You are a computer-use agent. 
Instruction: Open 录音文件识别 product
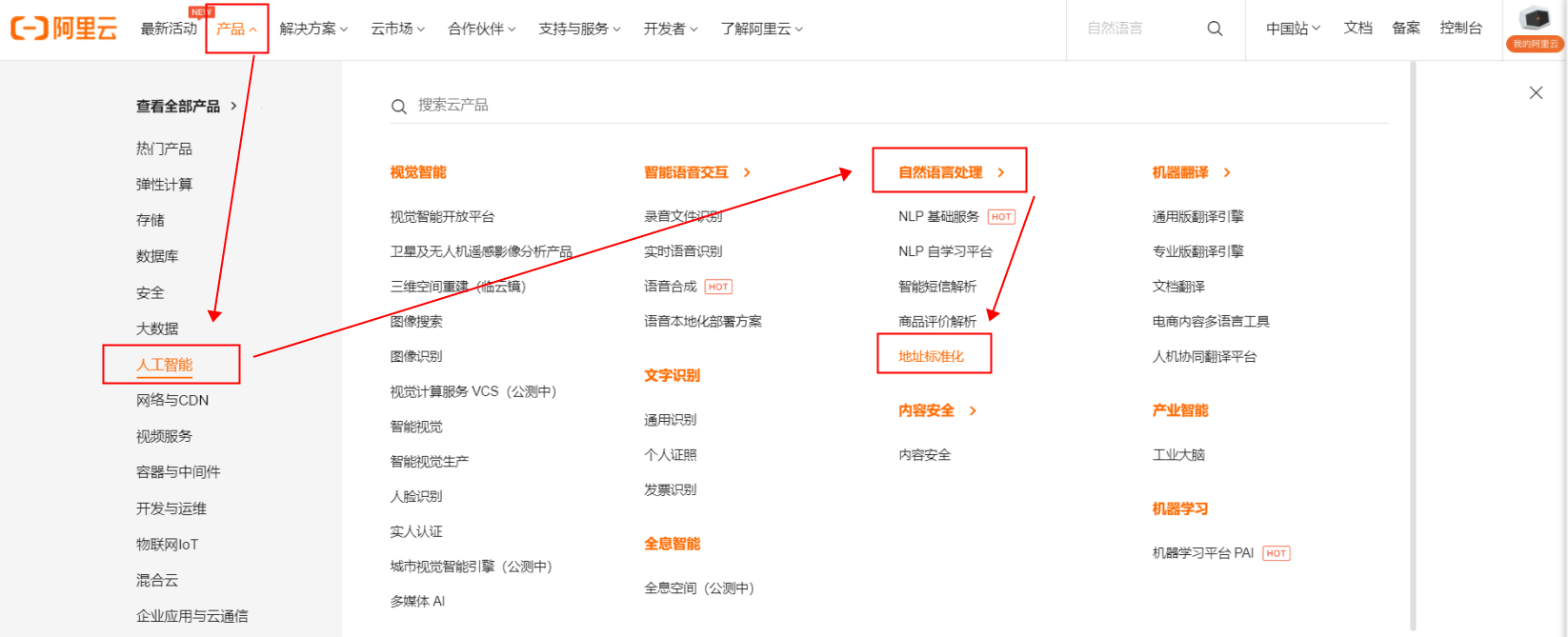[x=683, y=217]
